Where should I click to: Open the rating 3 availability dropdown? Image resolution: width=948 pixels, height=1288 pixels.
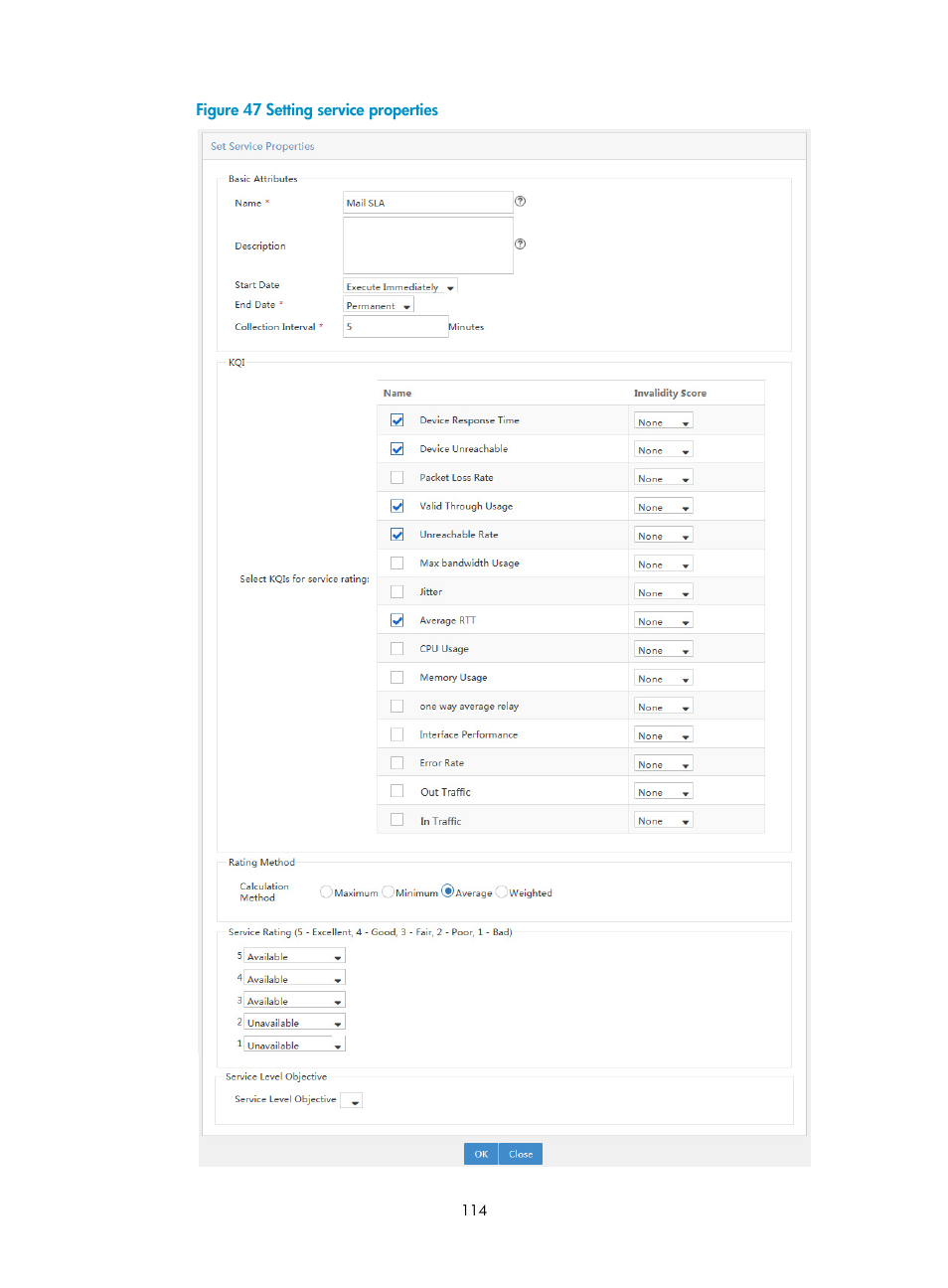(295, 1001)
